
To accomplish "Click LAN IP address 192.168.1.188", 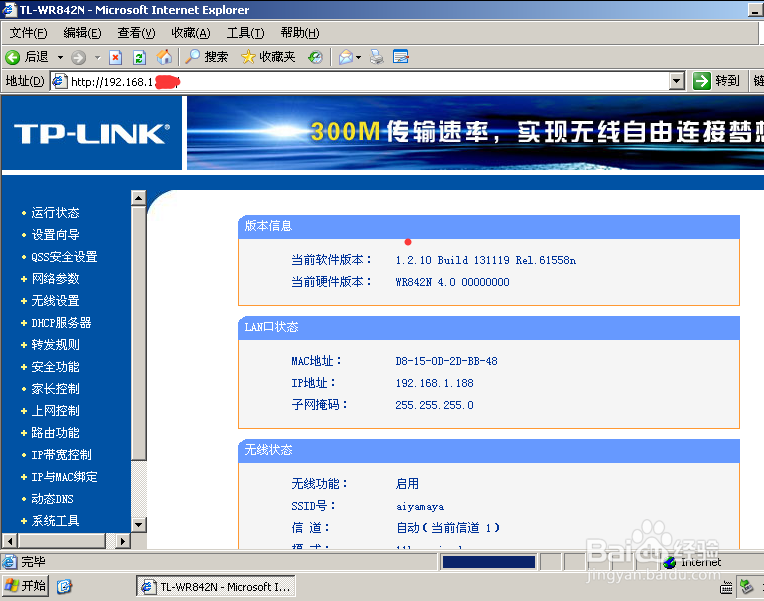I will click(x=434, y=383).
